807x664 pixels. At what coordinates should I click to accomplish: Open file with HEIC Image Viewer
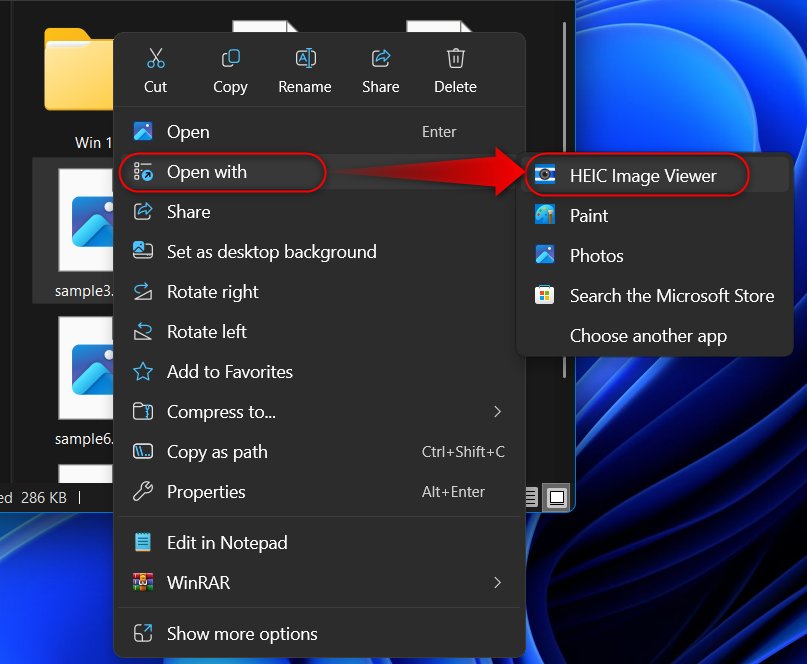point(642,176)
